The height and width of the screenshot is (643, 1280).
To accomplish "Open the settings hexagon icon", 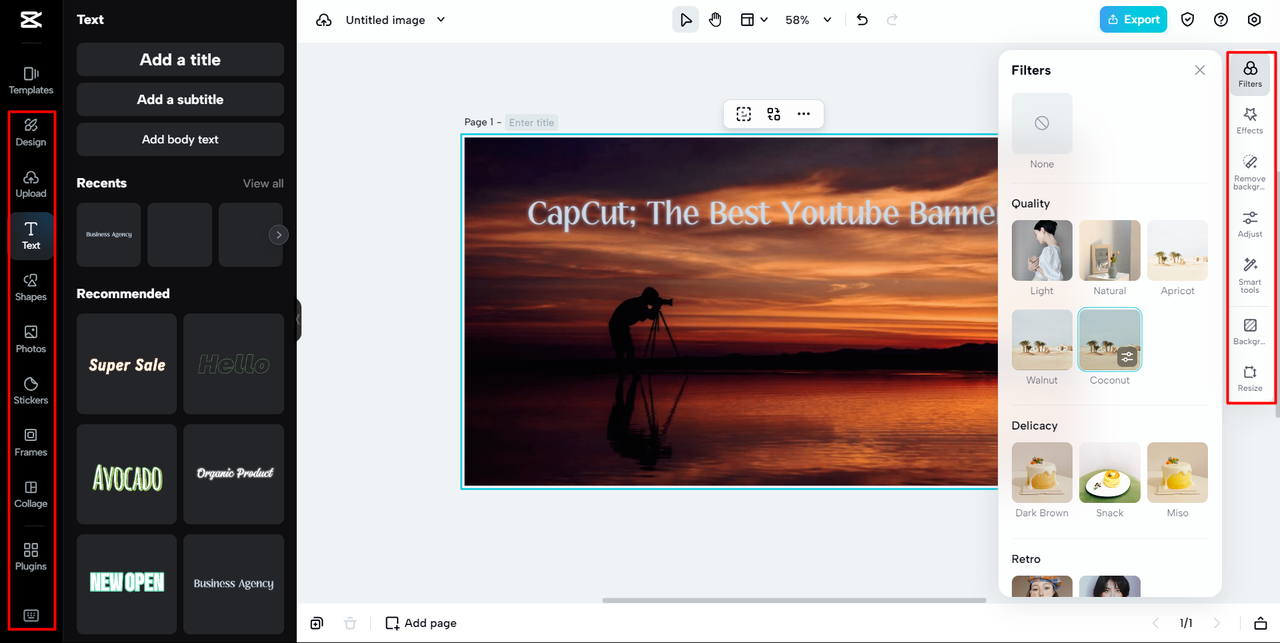I will (x=1254, y=20).
